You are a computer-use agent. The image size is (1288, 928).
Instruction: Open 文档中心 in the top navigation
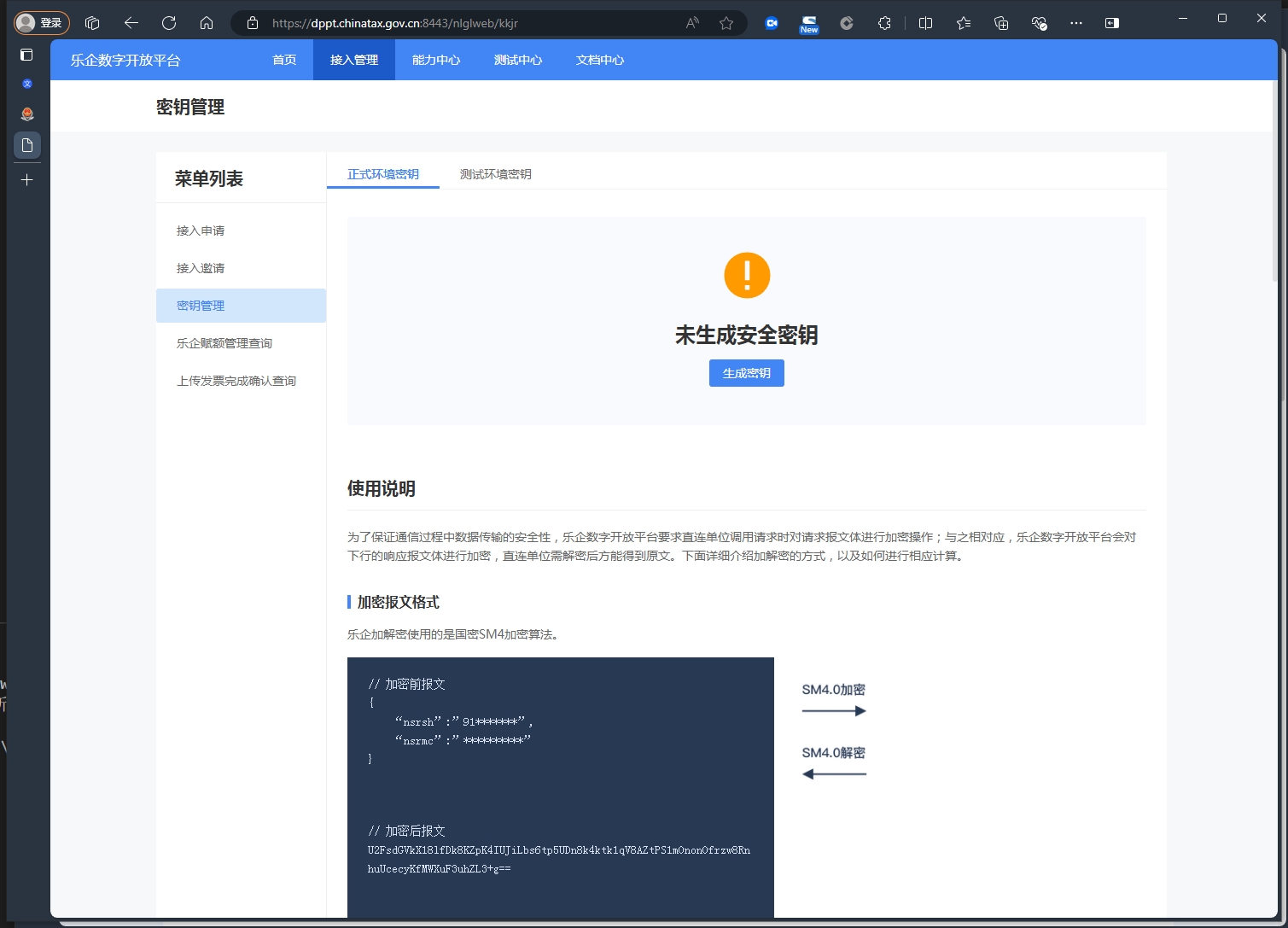pyautogui.click(x=599, y=60)
